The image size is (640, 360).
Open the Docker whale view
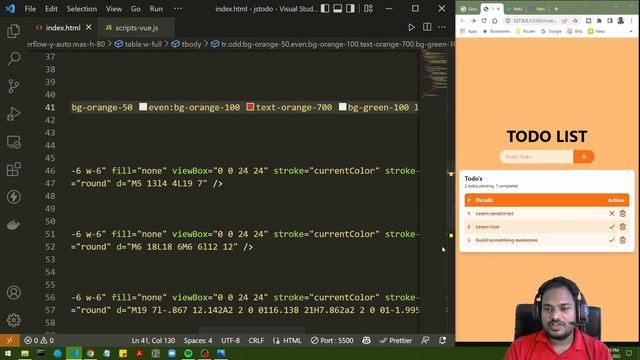[13, 224]
